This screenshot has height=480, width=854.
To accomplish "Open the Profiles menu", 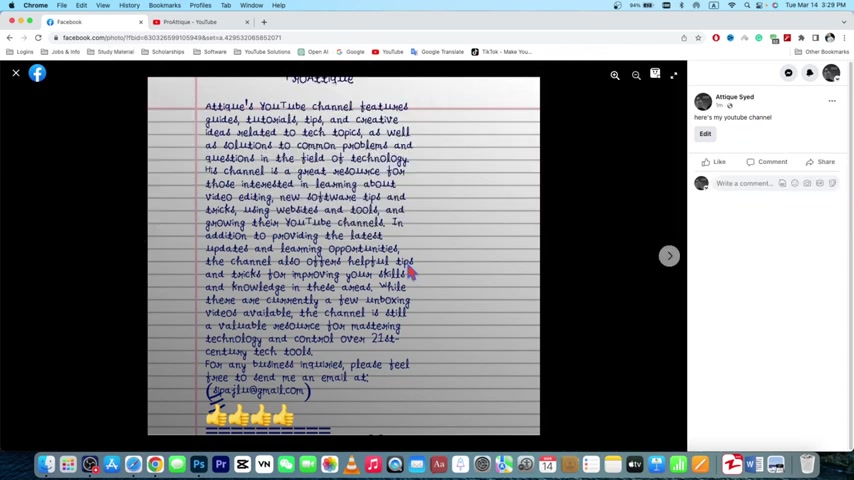I will tap(200, 5).
